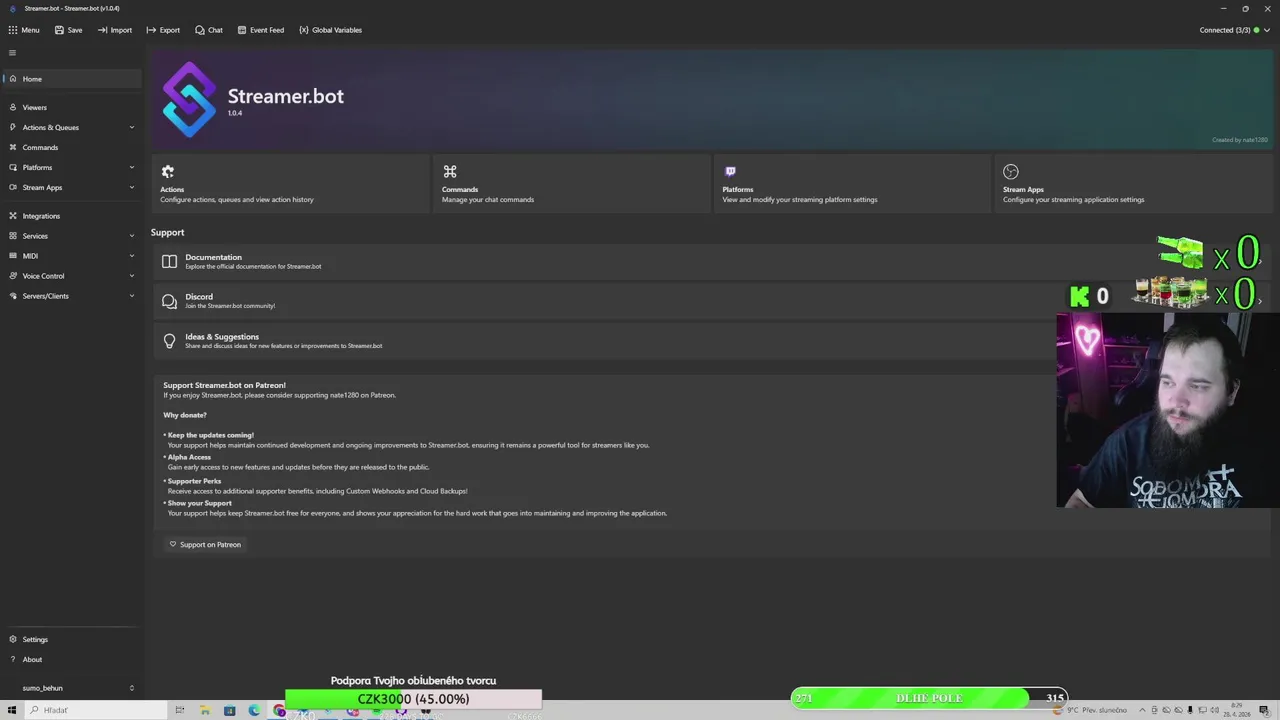Click the Patreon heart icon
The image size is (1280, 720).
(172, 545)
